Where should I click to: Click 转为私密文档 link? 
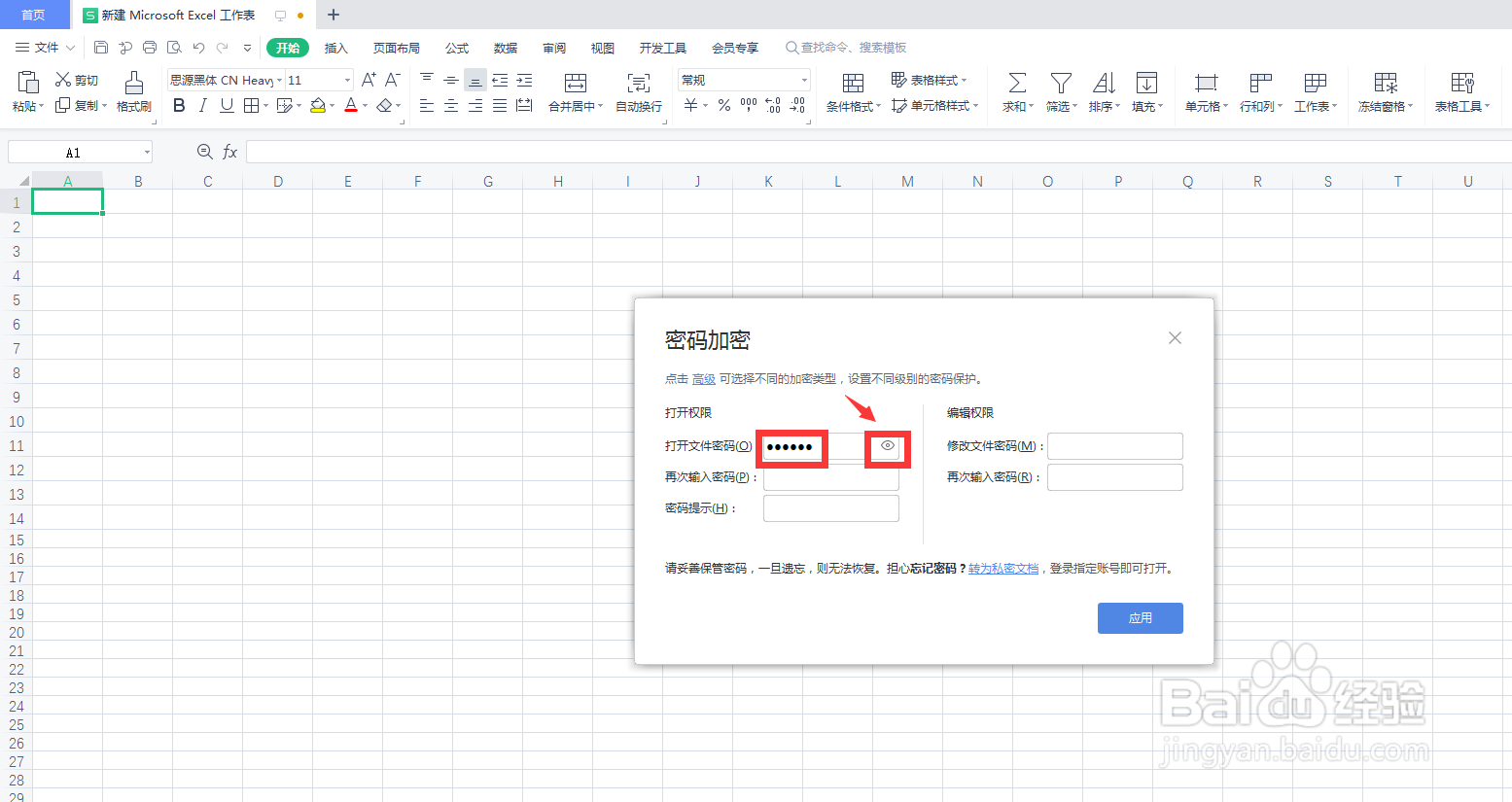[1003, 569]
